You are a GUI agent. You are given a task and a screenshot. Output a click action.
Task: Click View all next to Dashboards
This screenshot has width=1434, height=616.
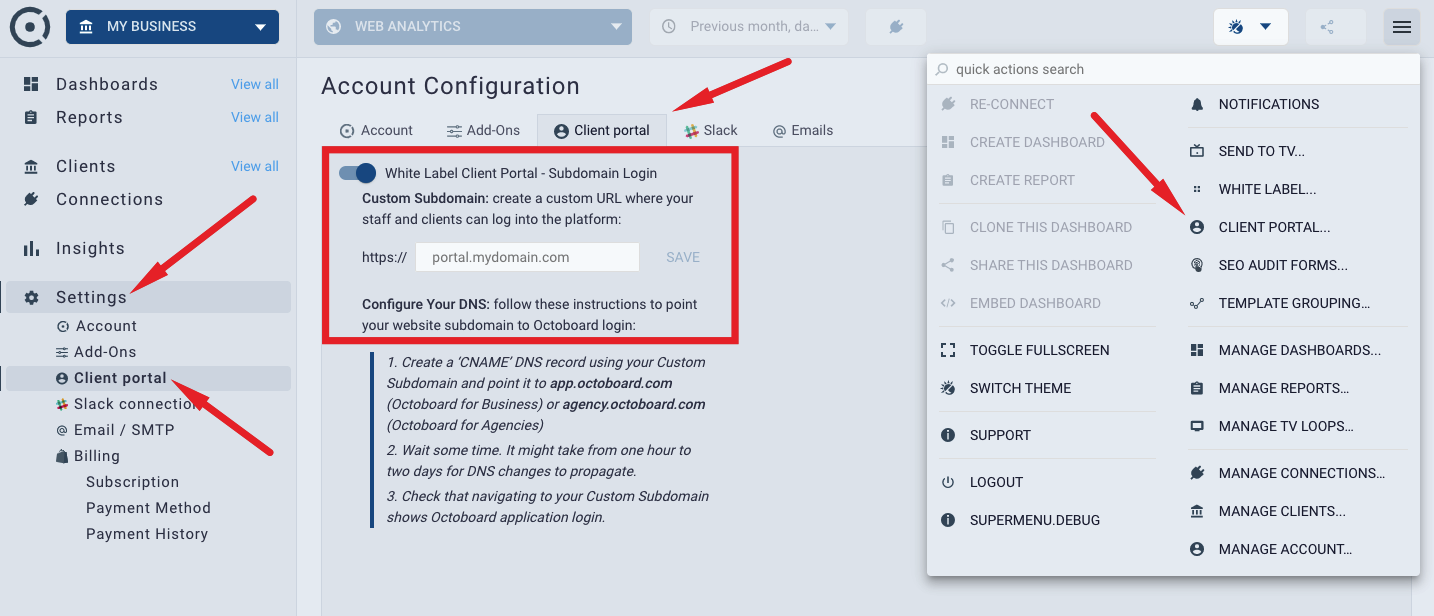[255, 84]
